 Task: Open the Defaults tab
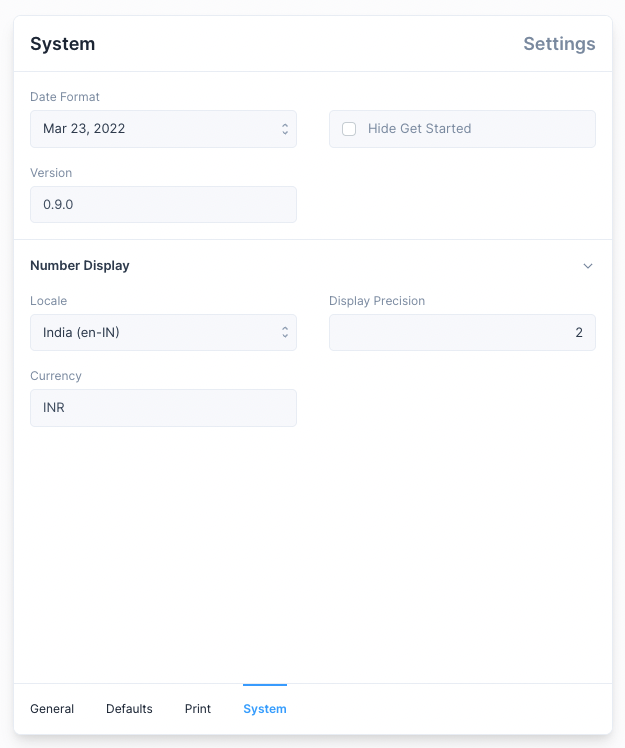(x=129, y=709)
